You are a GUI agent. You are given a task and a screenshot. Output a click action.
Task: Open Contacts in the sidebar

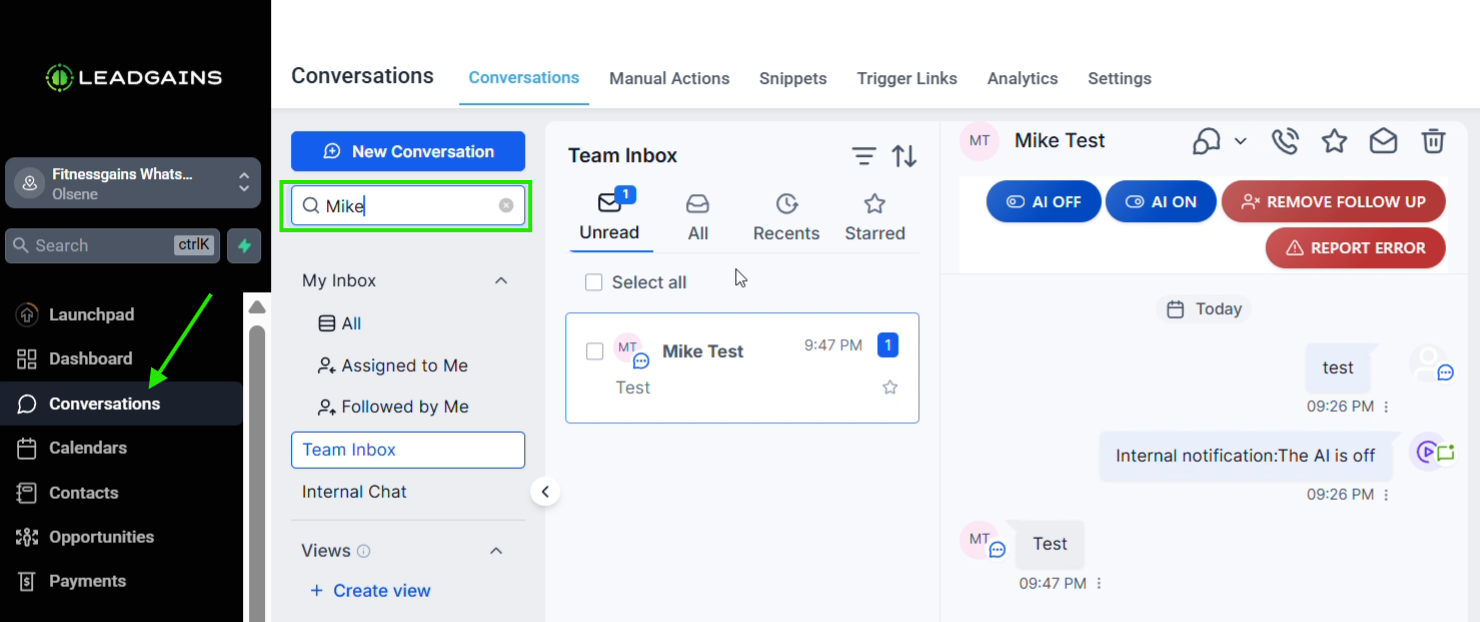pos(68,493)
